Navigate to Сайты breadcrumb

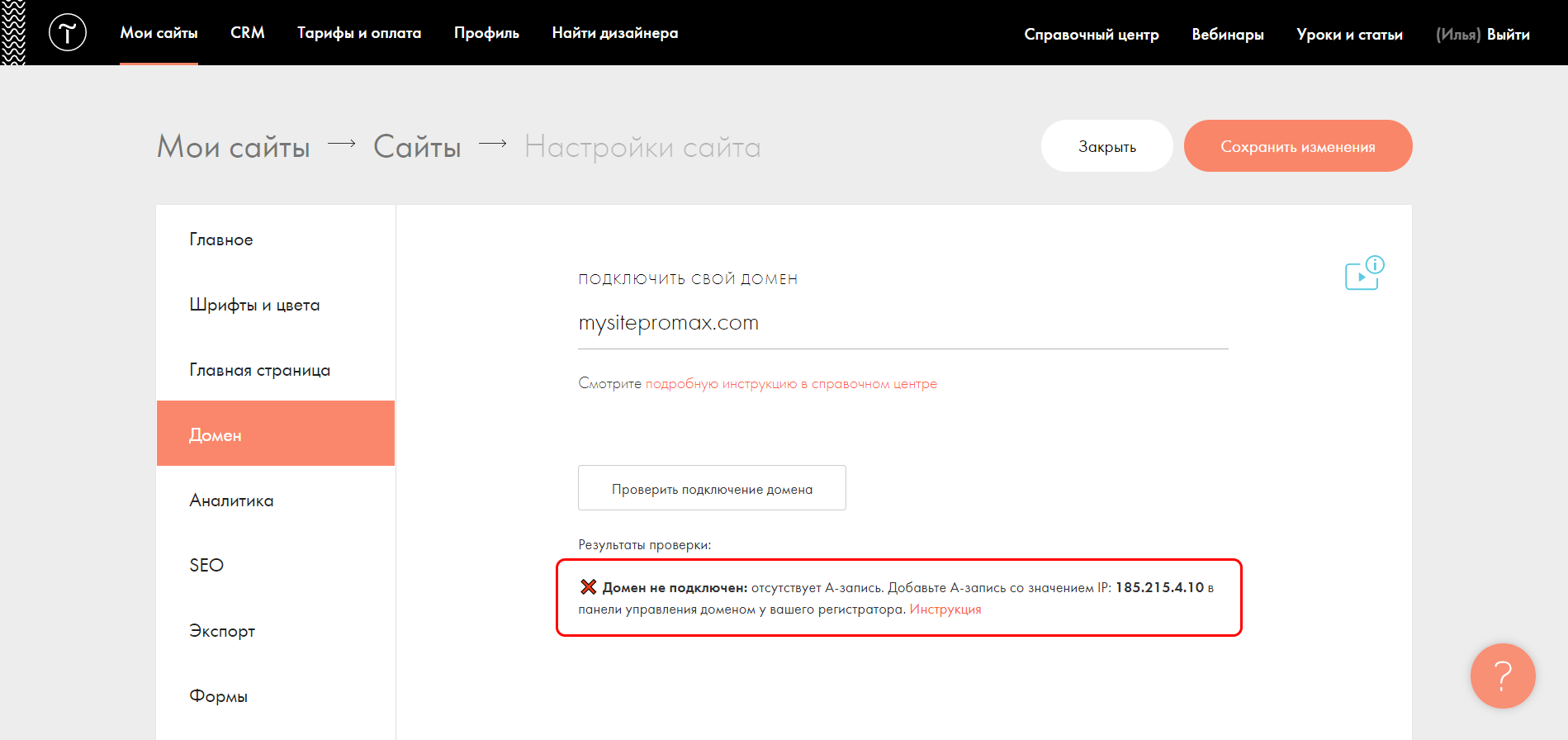pos(417,147)
